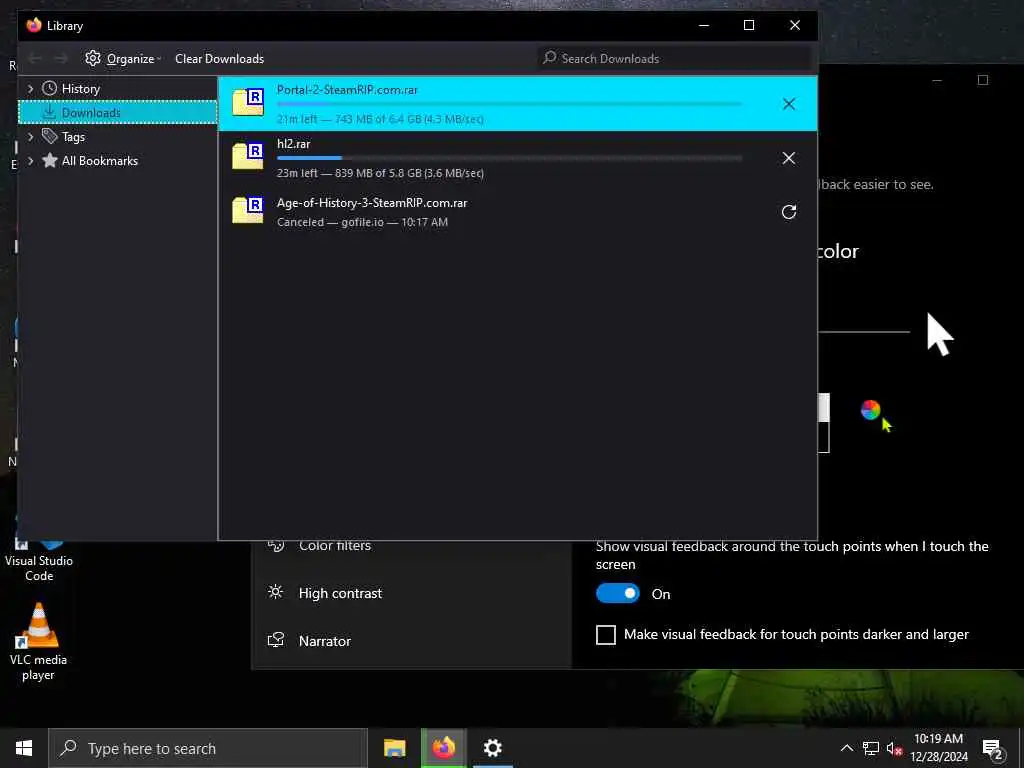Minimize the Settings window
The height and width of the screenshot is (768, 1024).
[936, 80]
